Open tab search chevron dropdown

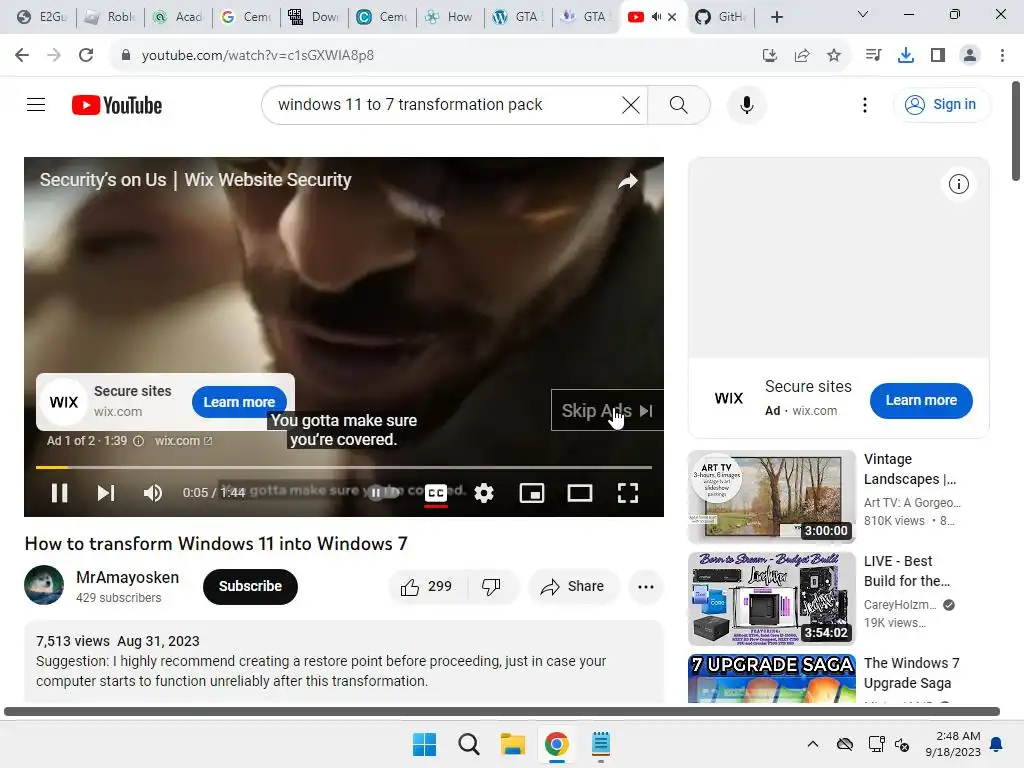(863, 14)
